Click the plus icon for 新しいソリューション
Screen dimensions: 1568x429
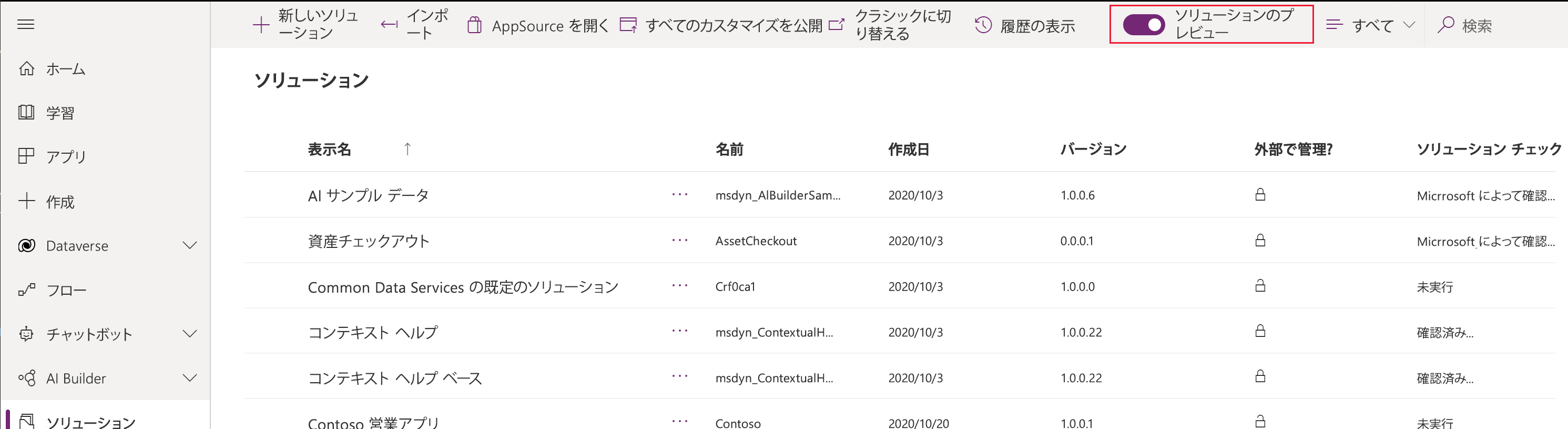pyautogui.click(x=261, y=25)
